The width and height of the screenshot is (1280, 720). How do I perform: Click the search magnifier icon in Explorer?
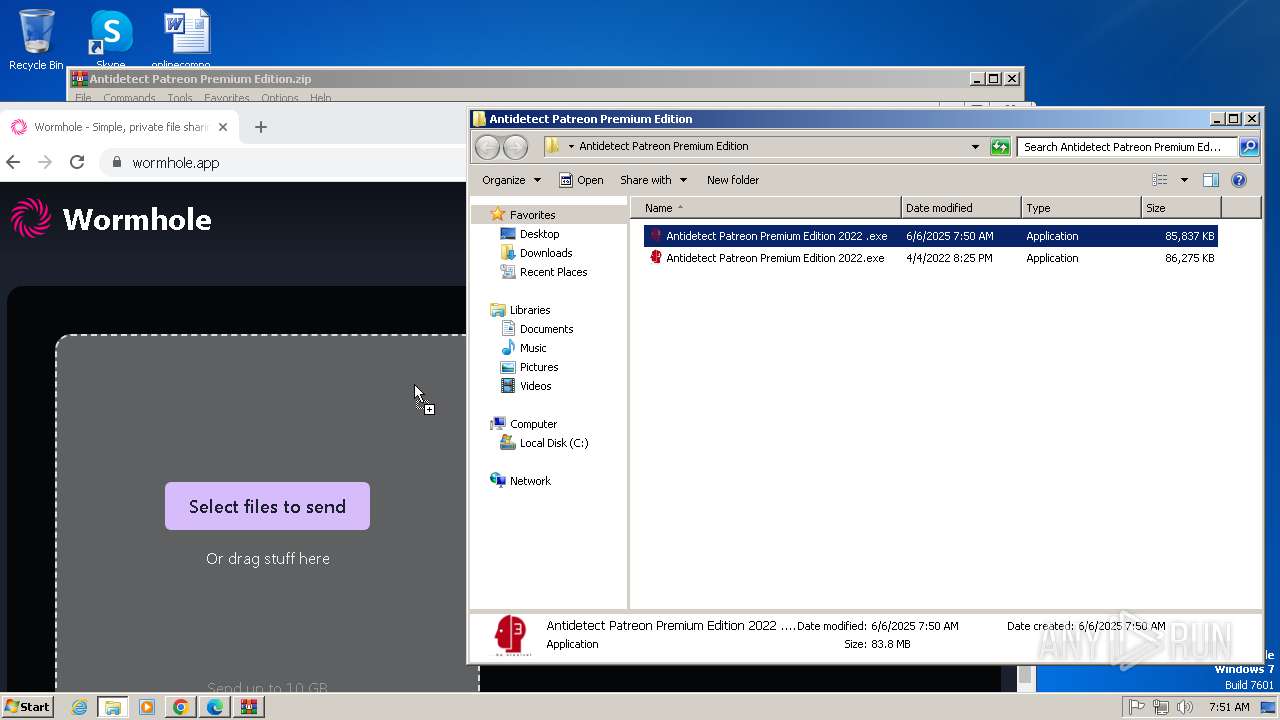(1248, 147)
